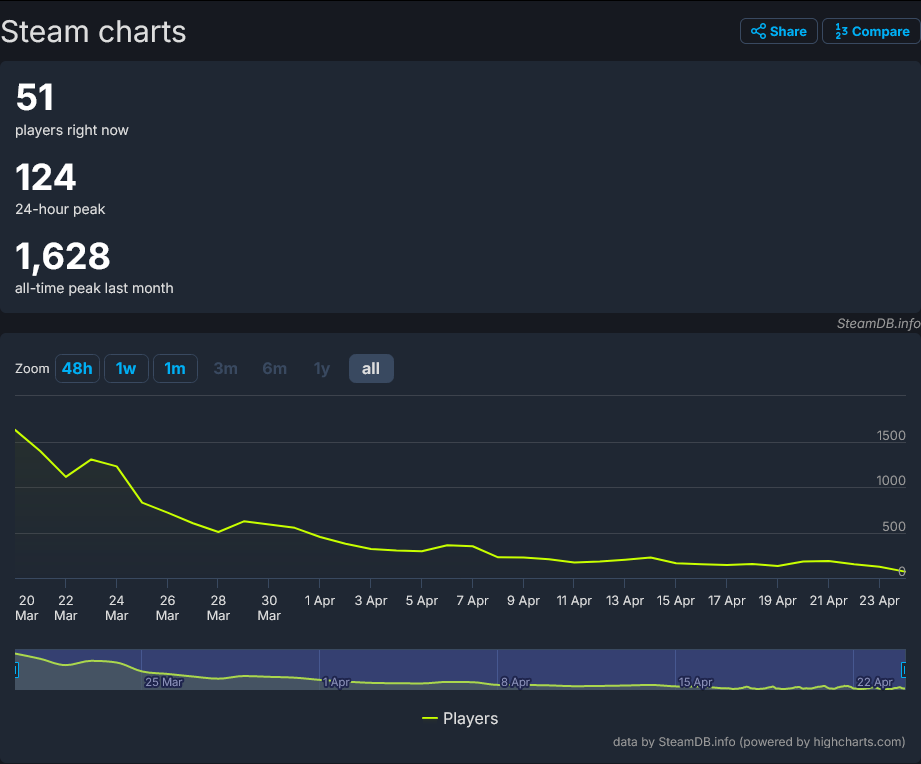
Task: Click the right navigator range handle
Action: click(x=904, y=669)
